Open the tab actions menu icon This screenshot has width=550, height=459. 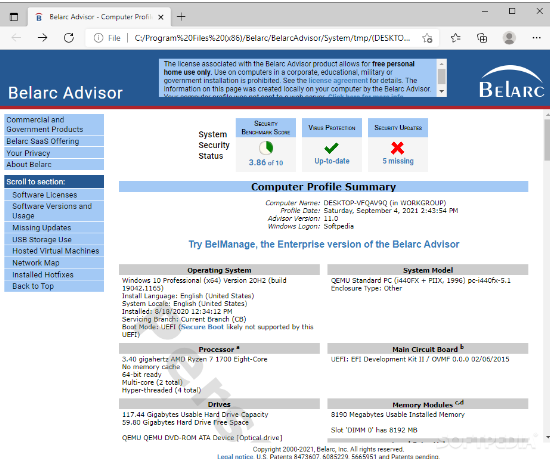tap(14, 16)
